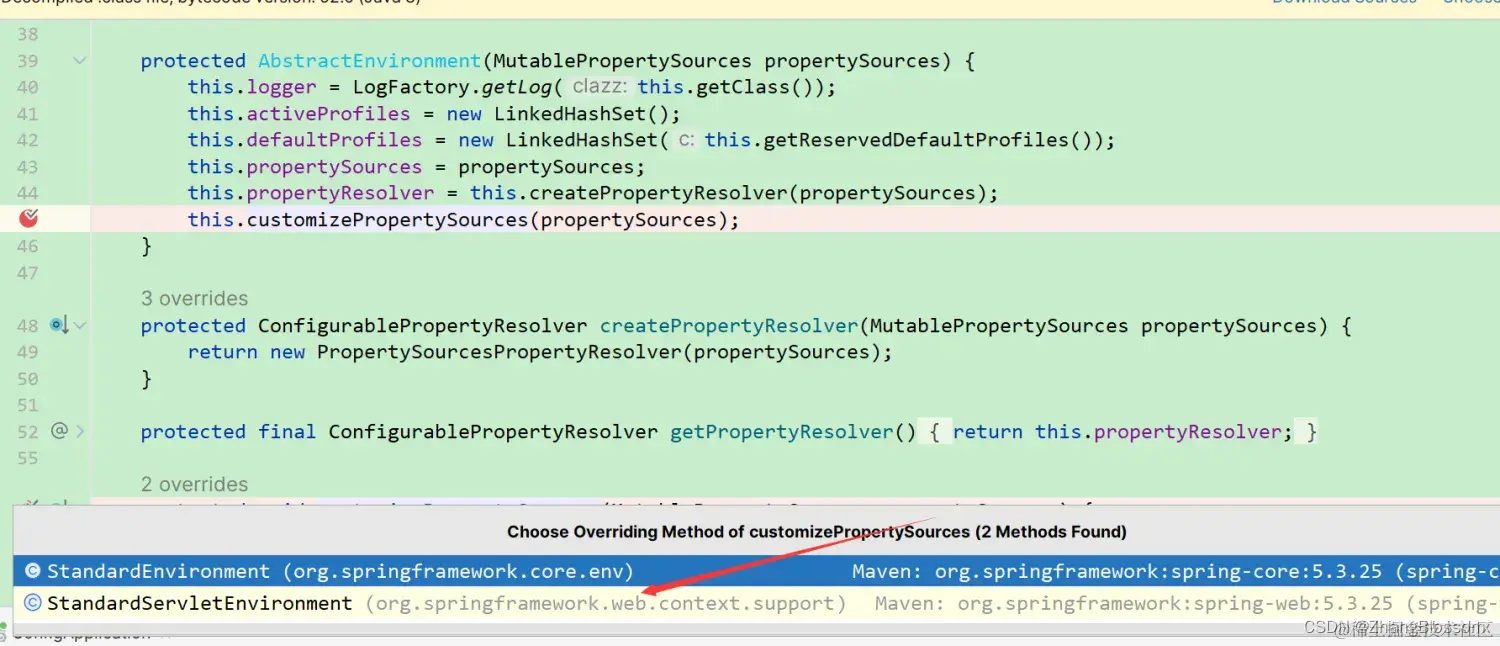Click getPropertyResolver method name on line 52

(781, 431)
